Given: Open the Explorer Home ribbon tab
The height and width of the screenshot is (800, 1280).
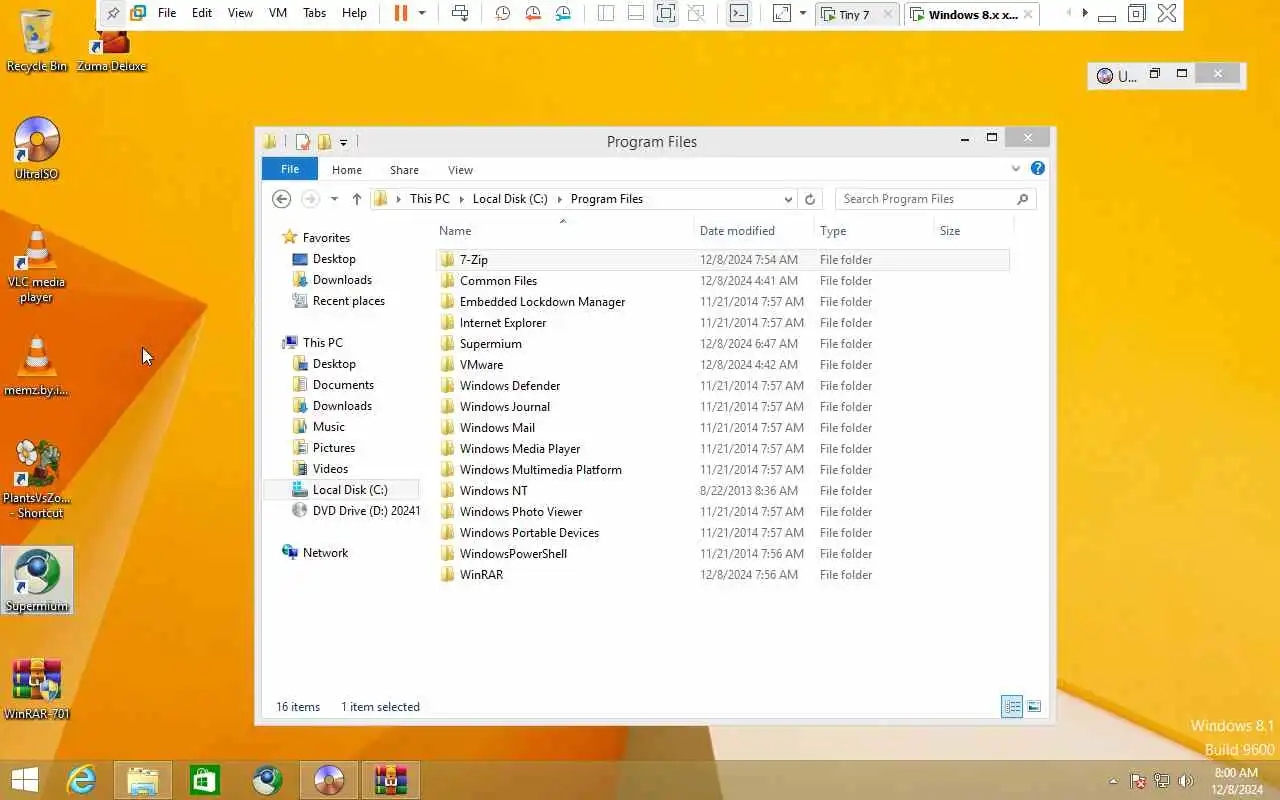Looking at the screenshot, I should 347,170.
